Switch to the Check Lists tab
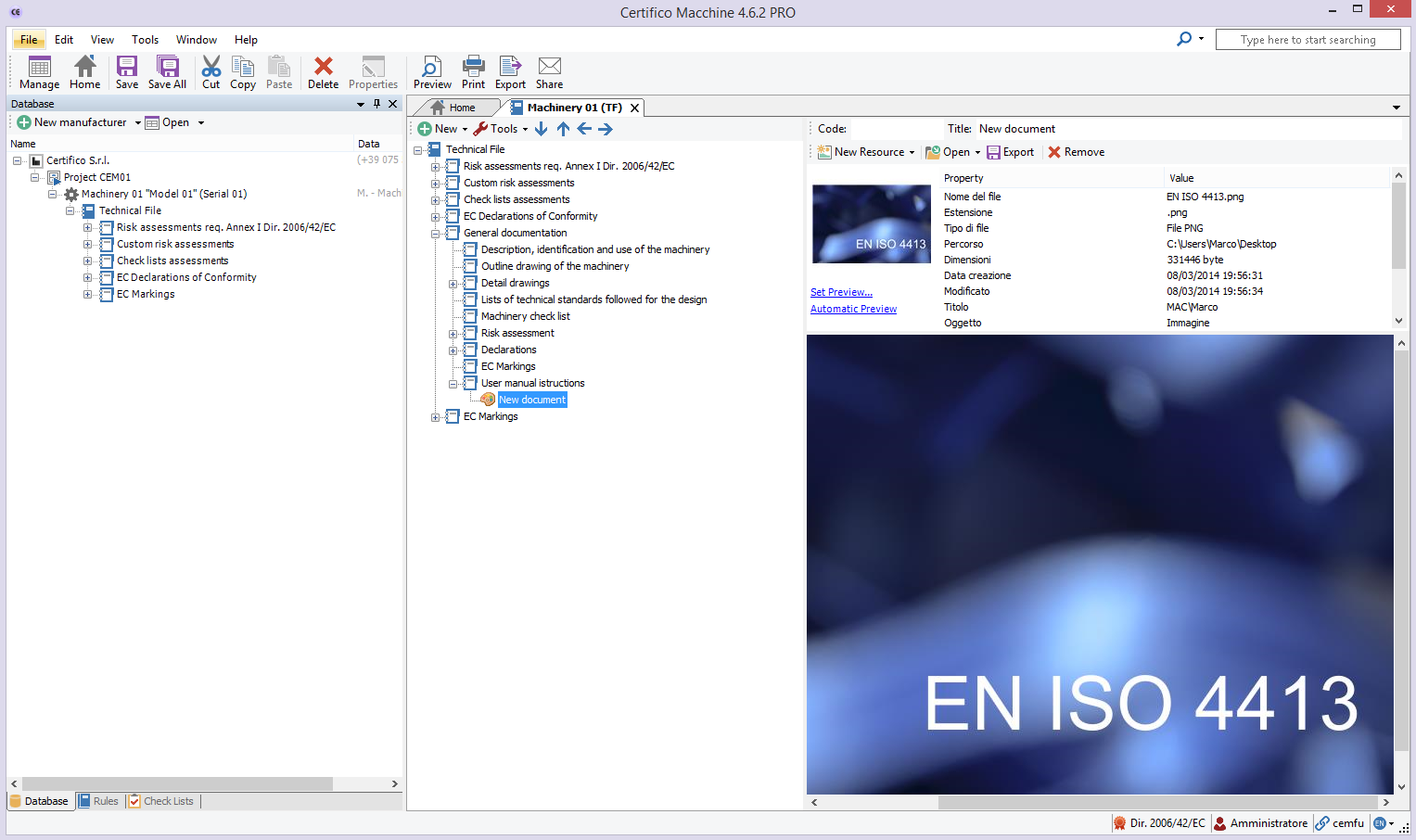 [161, 801]
